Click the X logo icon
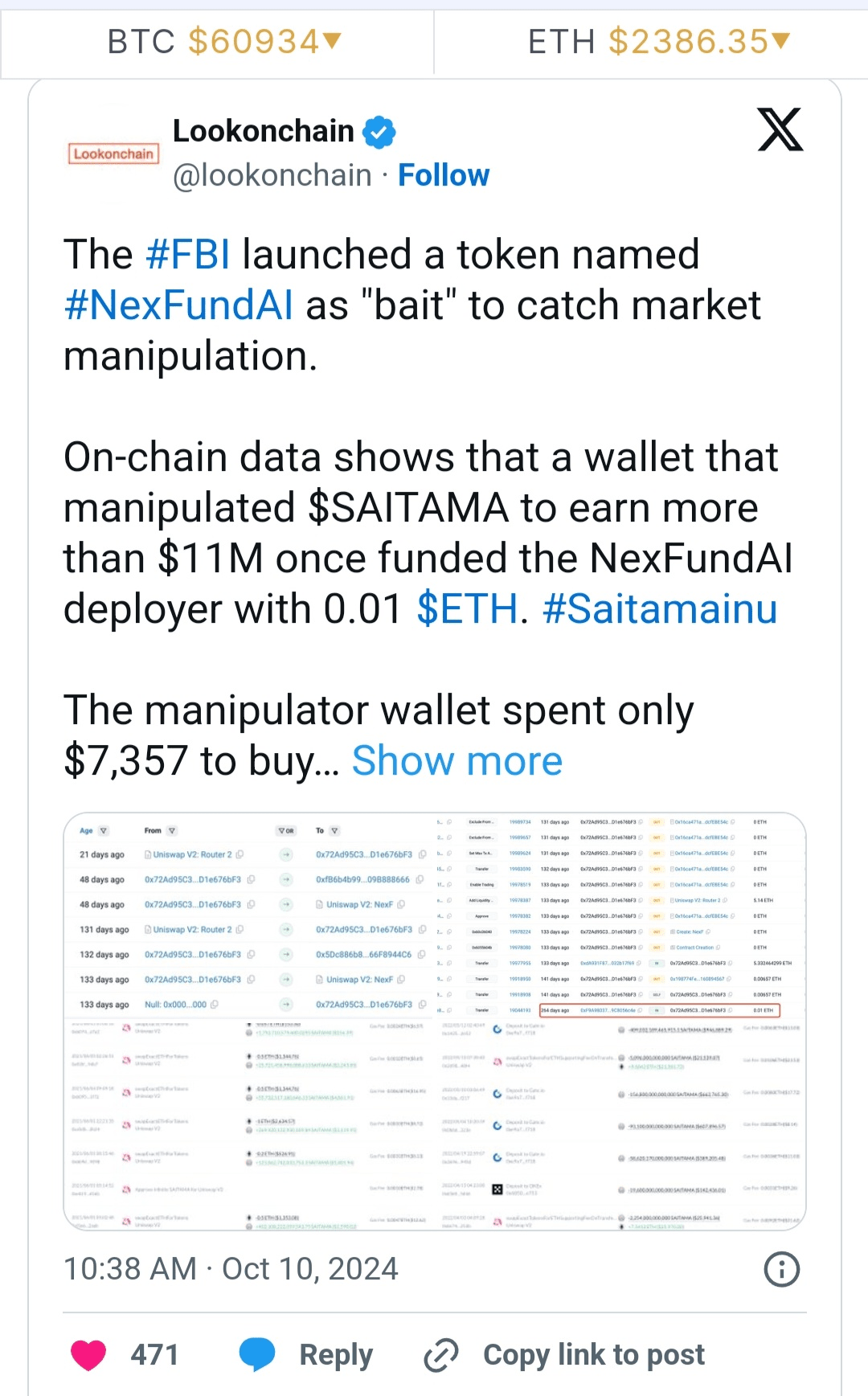868x1396 pixels. tap(780, 130)
